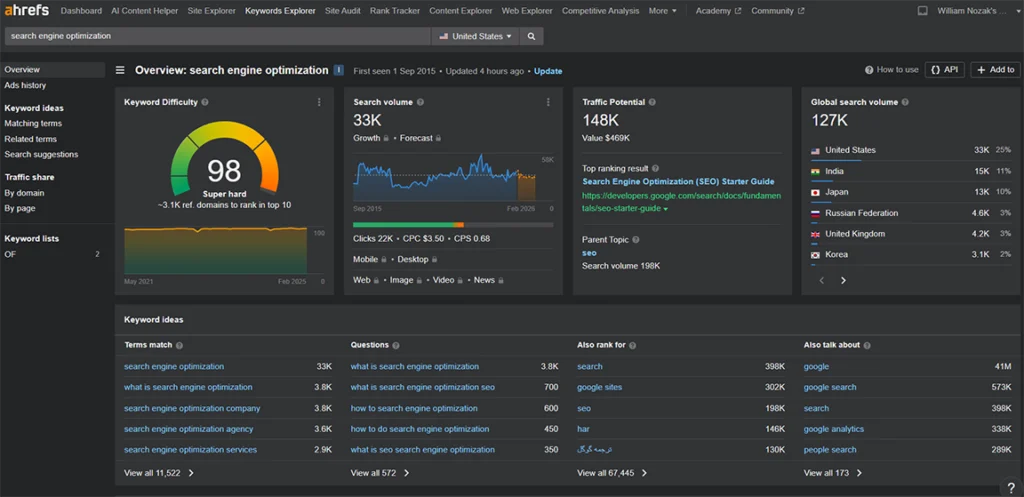Open Search volume help icon
1024x497 pixels.
pyautogui.click(x=420, y=102)
